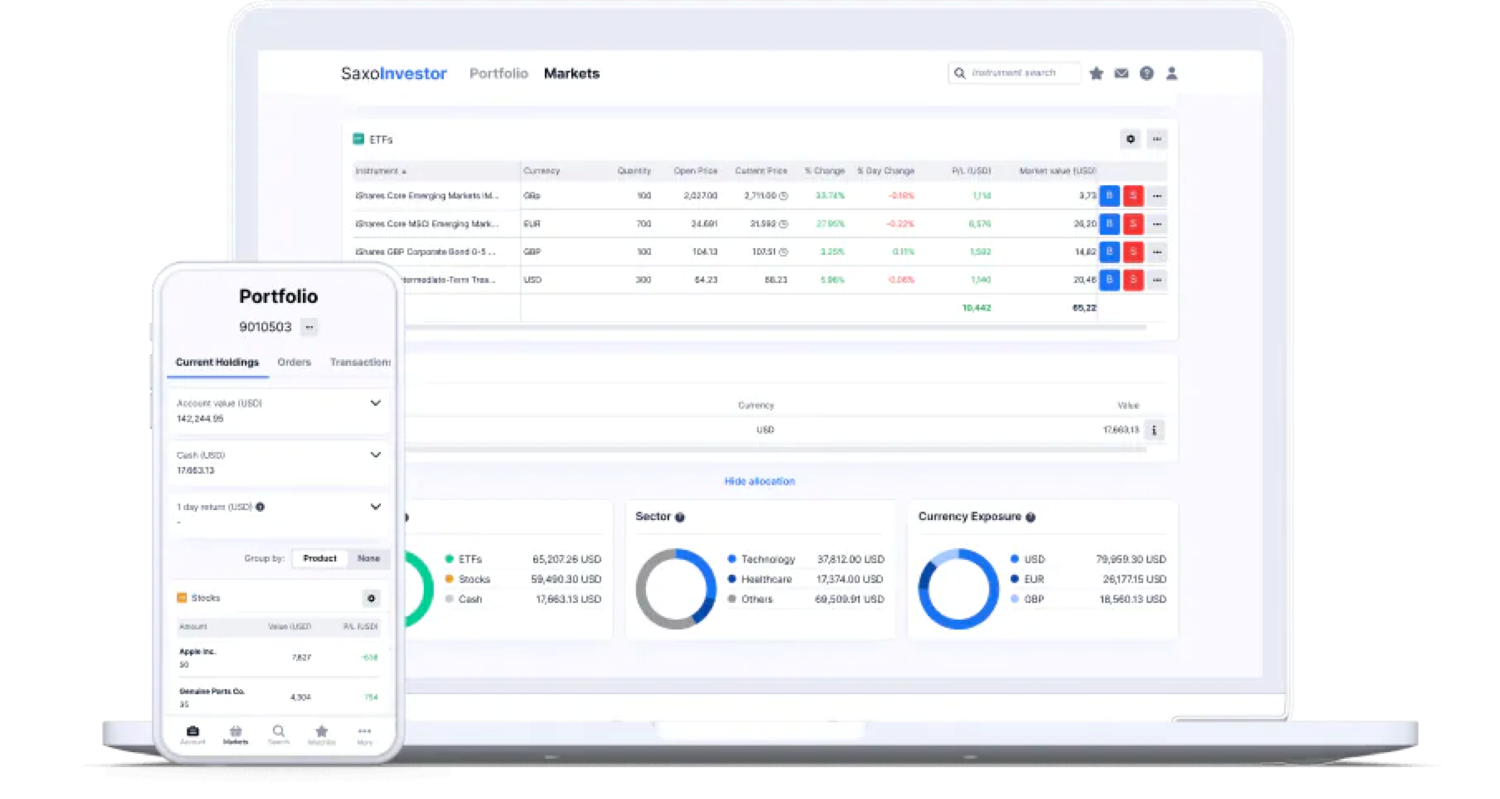Set Group by to Product on phone
Image resolution: width=1500 pixels, height=799 pixels.
(320, 558)
